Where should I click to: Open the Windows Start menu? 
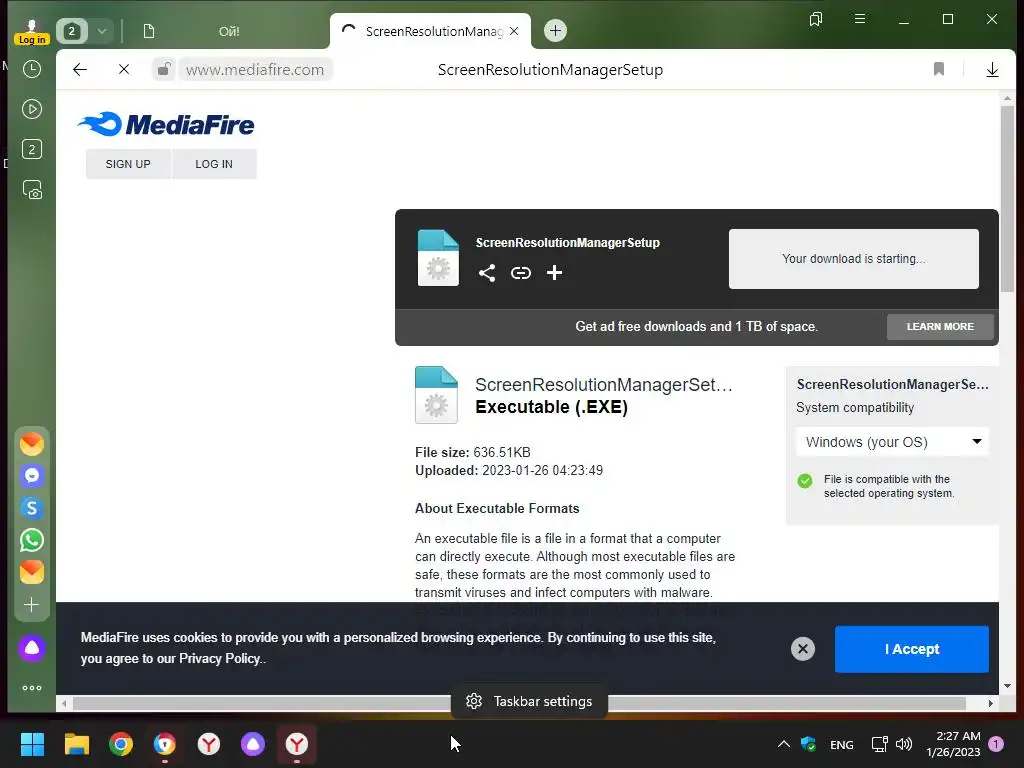(32, 744)
